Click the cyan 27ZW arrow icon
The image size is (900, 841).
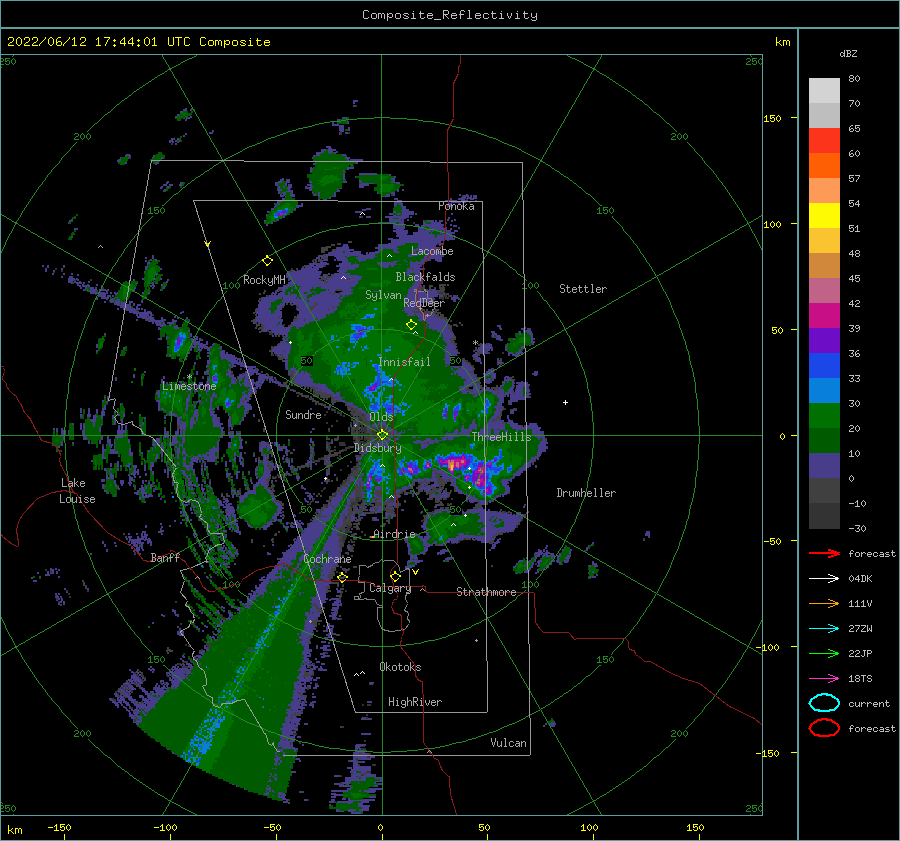coord(824,629)
